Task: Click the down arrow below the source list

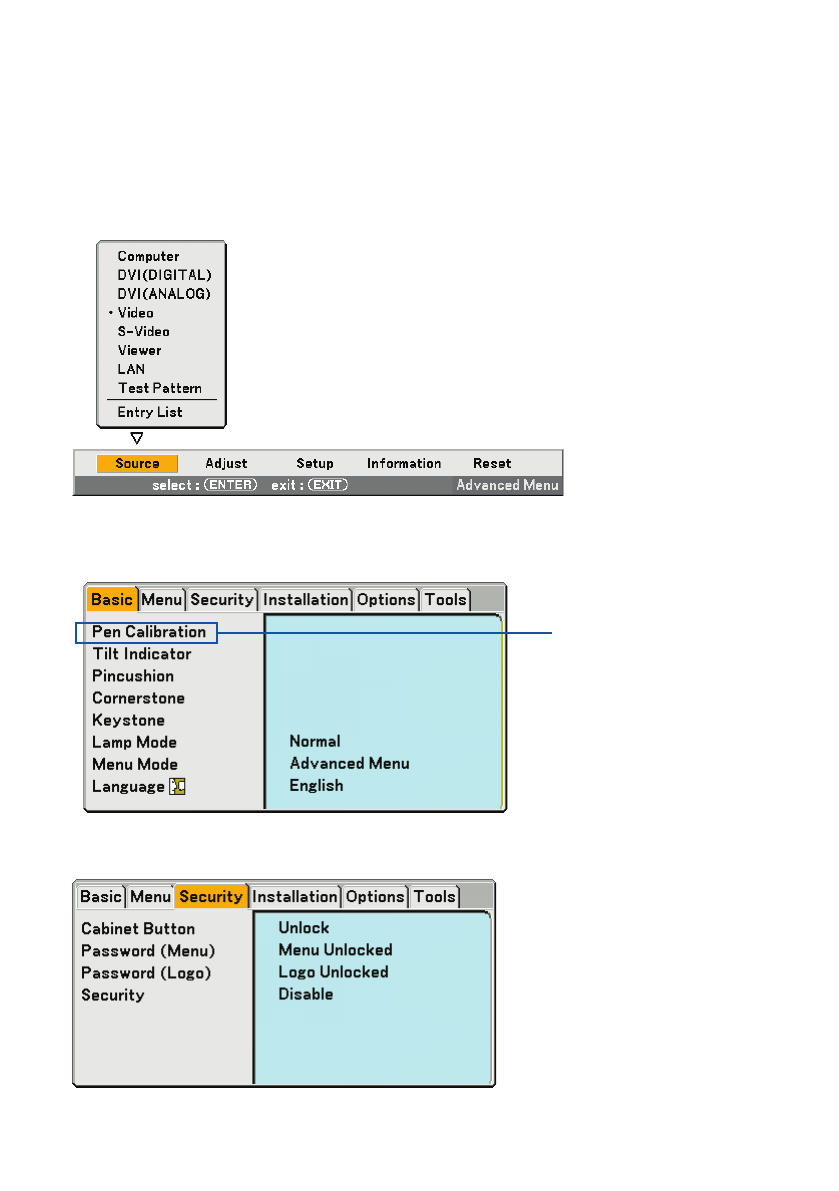Action: click(x=137, y=438)
